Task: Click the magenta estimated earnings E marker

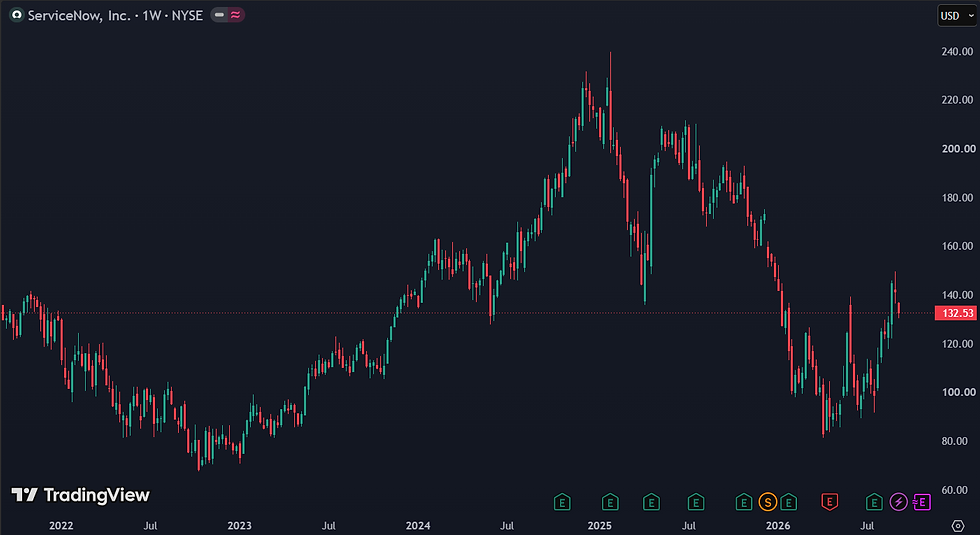Action: [921, 501]
